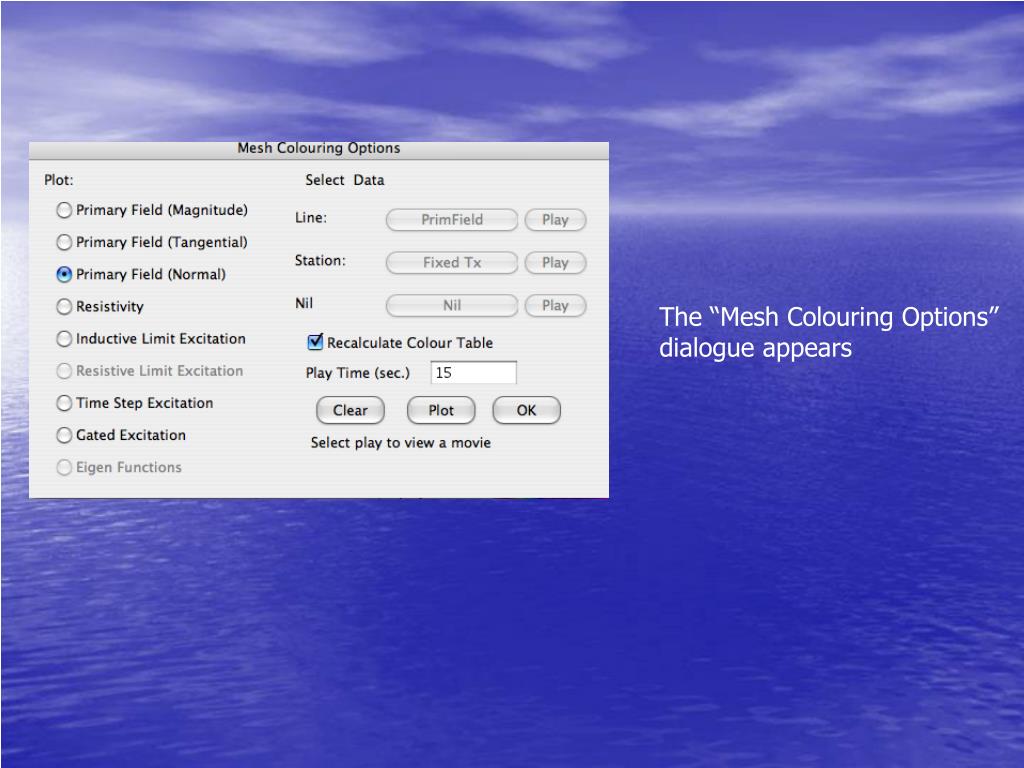This screenshot has height=768, width=1024.
Task: Pick the Resistivity plot option
Action: tap(64, 307)
